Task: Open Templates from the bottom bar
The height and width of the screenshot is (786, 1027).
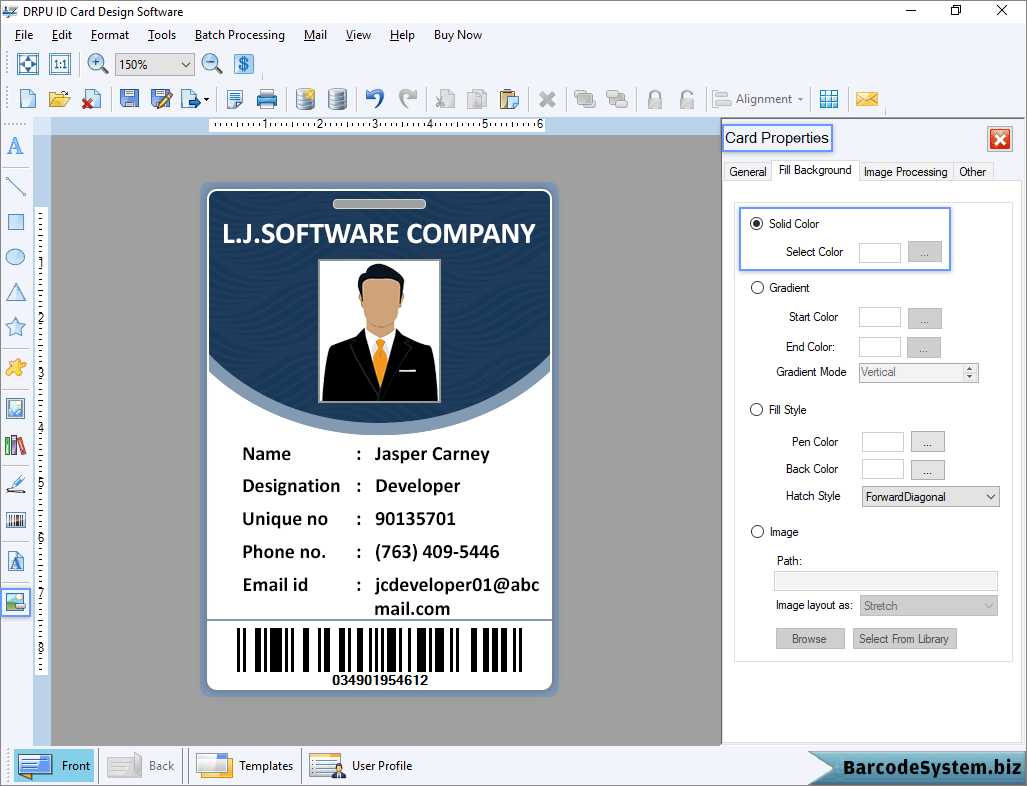Action: [x=245, y=766]
